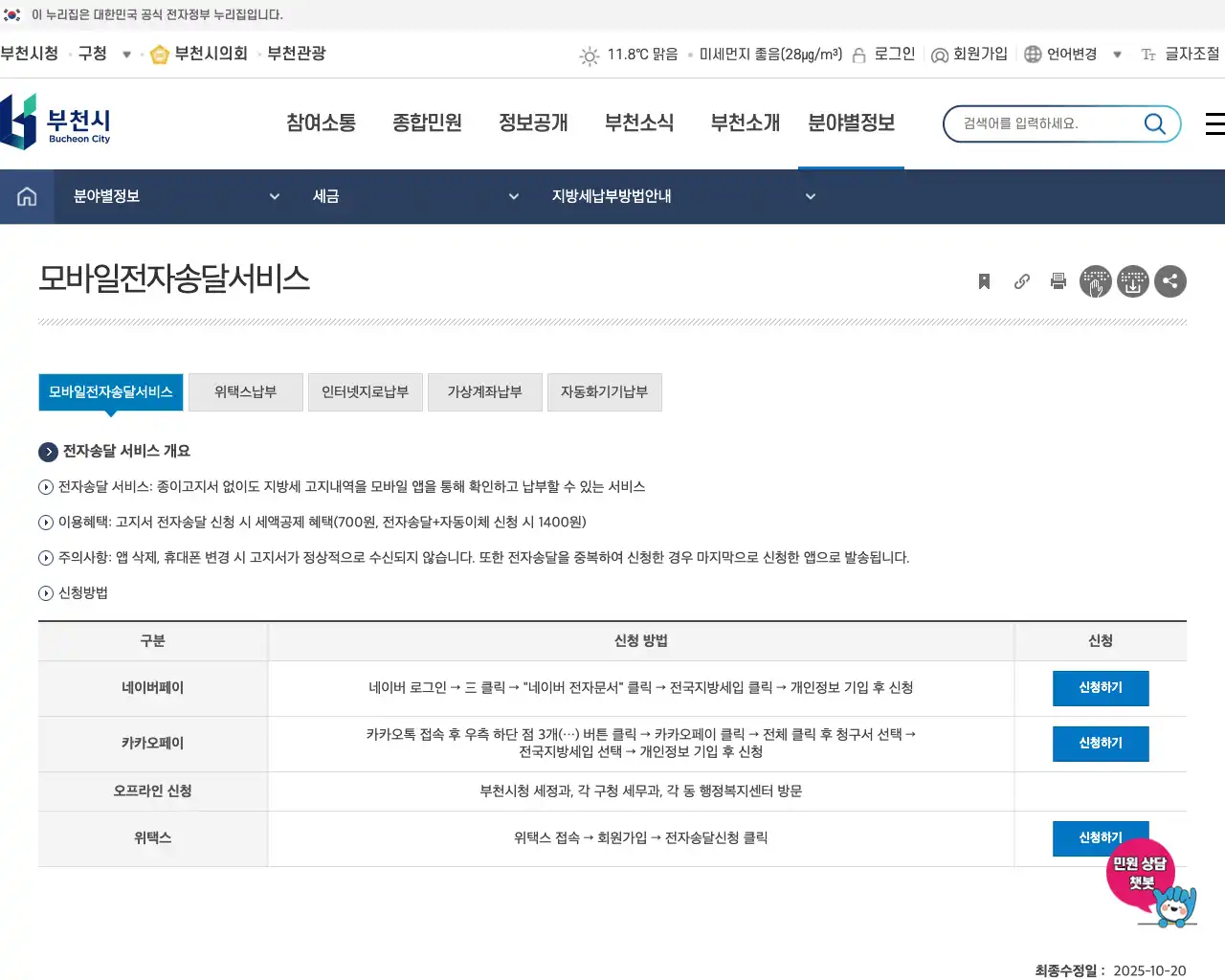Screen dimensions: 1225x980
Task: Select the magnifier icon to run a search
Action: (x=1154, y=123)
